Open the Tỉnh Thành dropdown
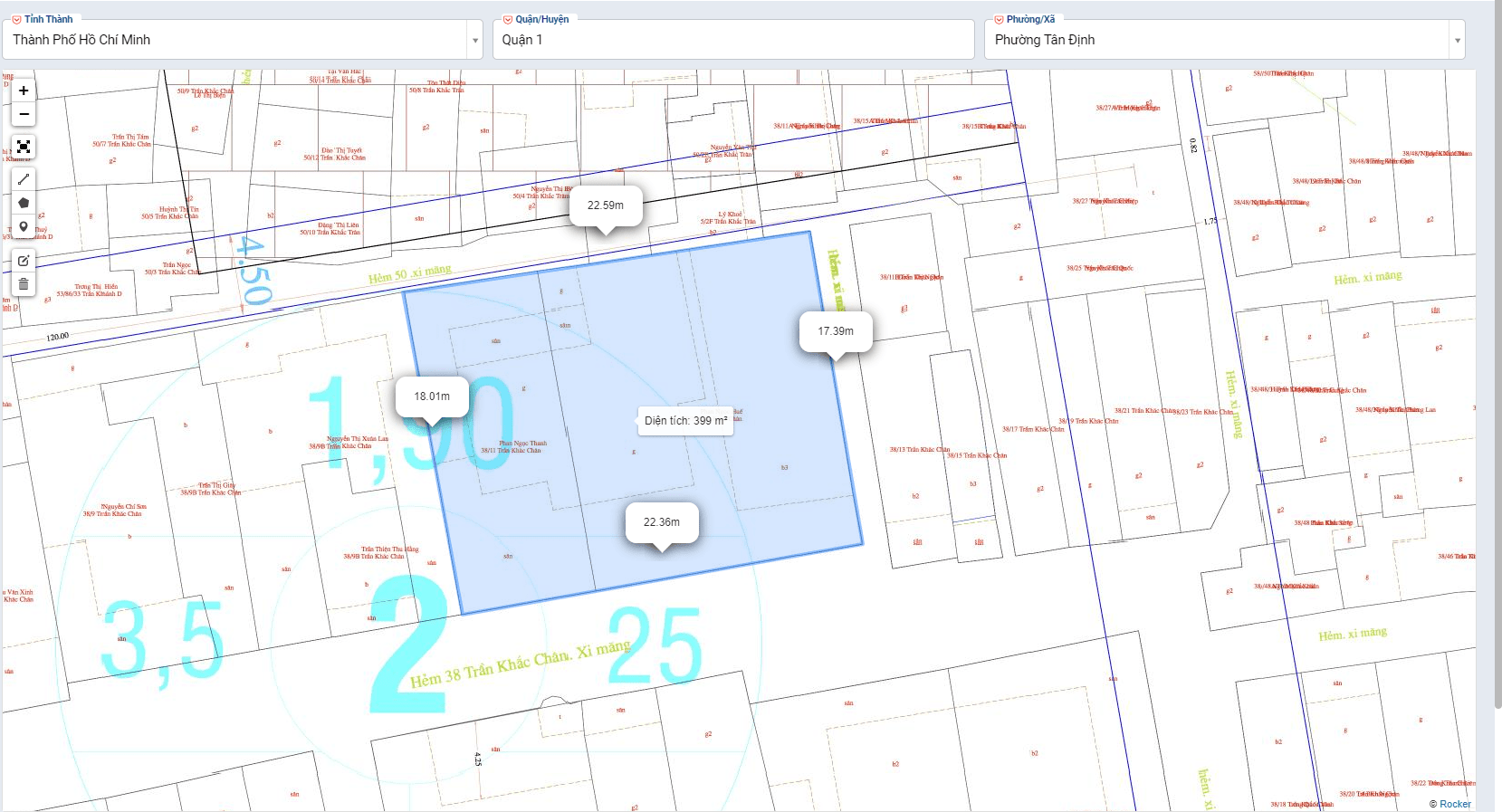Screen dimensions: 1502x812 point(244,40)
